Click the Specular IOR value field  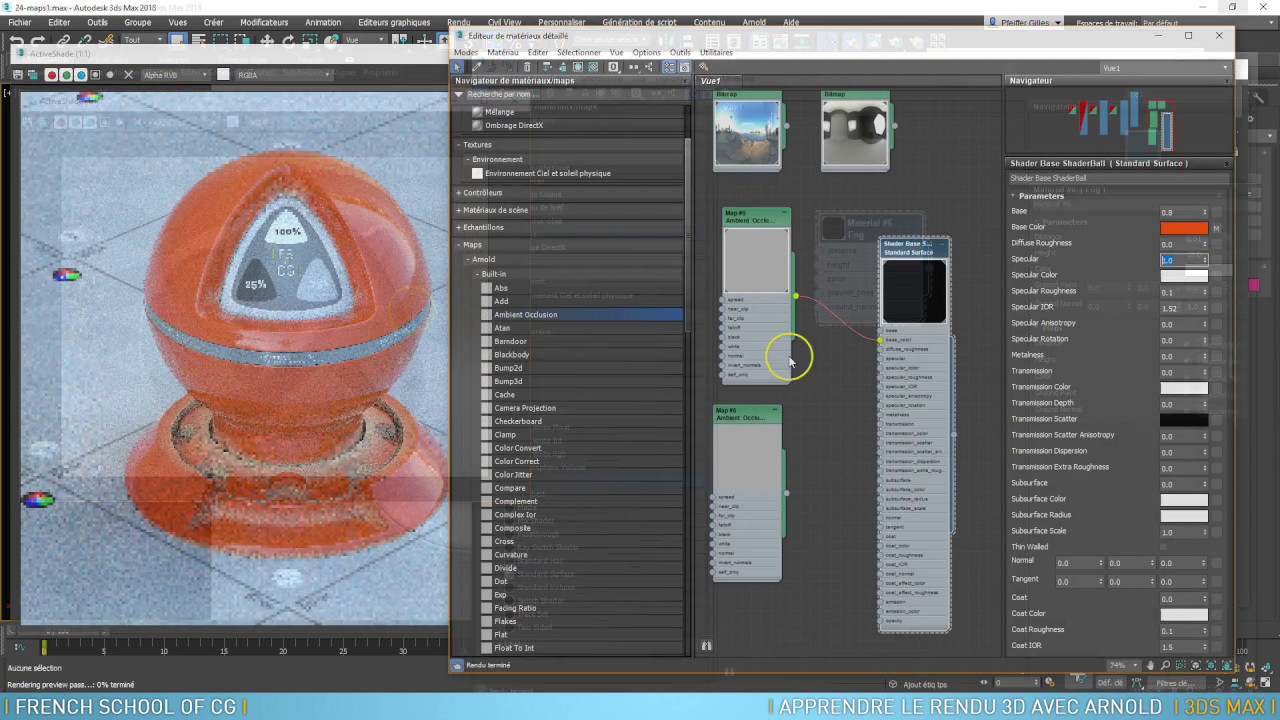[x=1184, y=308]
